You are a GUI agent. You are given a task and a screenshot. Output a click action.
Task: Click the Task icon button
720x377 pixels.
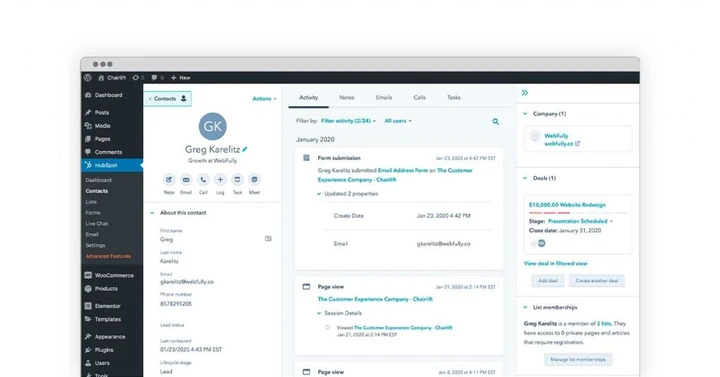pos(237,180)
